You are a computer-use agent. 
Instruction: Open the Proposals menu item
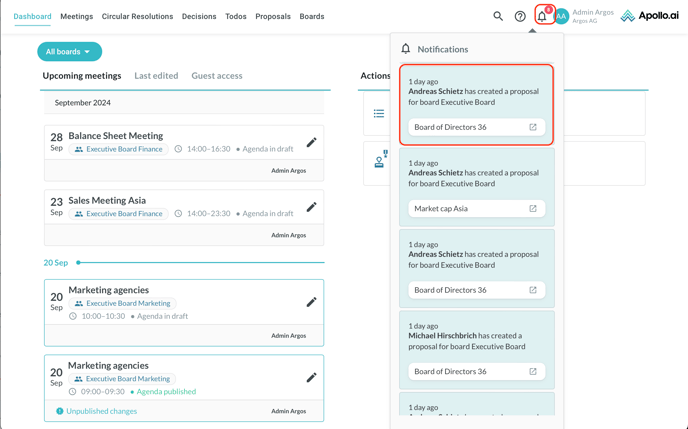pos(273,17)
